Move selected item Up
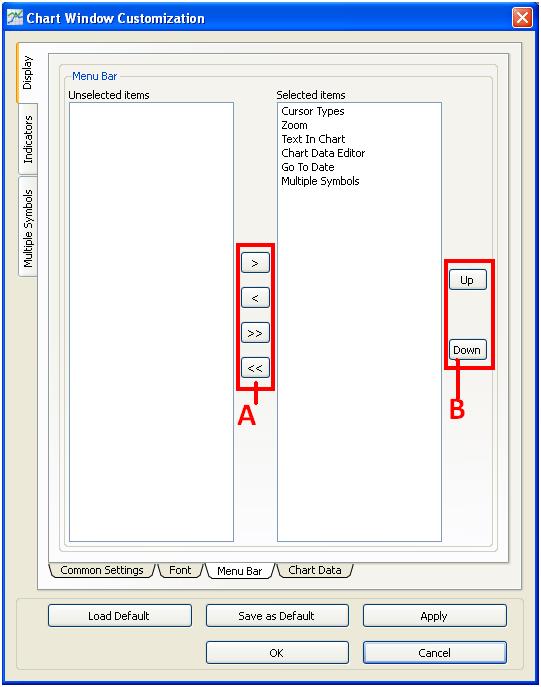 tap(467, 280)
